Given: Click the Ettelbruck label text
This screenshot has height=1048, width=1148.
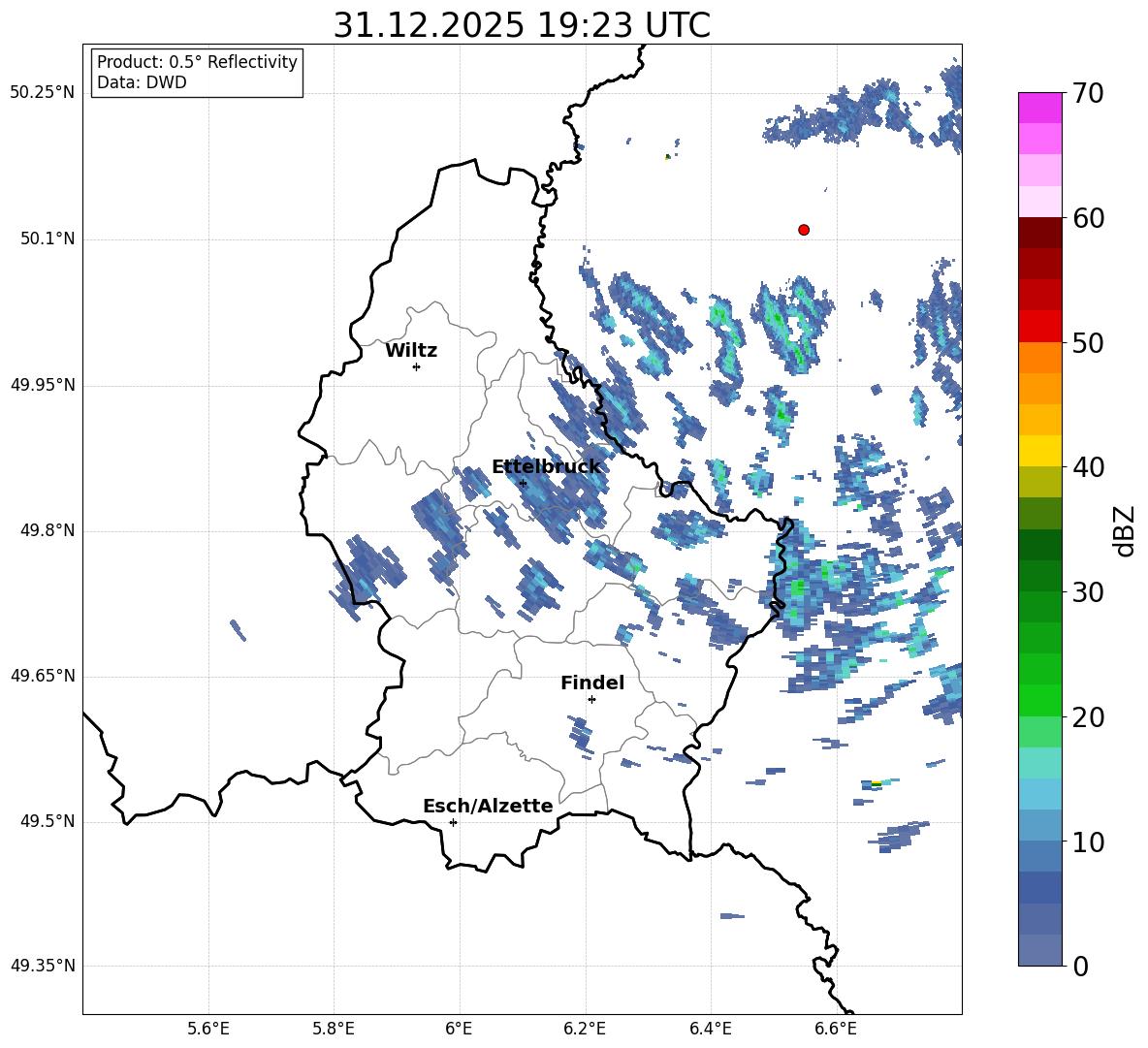Looking at the screenshot, I should (x=546, y=466).
